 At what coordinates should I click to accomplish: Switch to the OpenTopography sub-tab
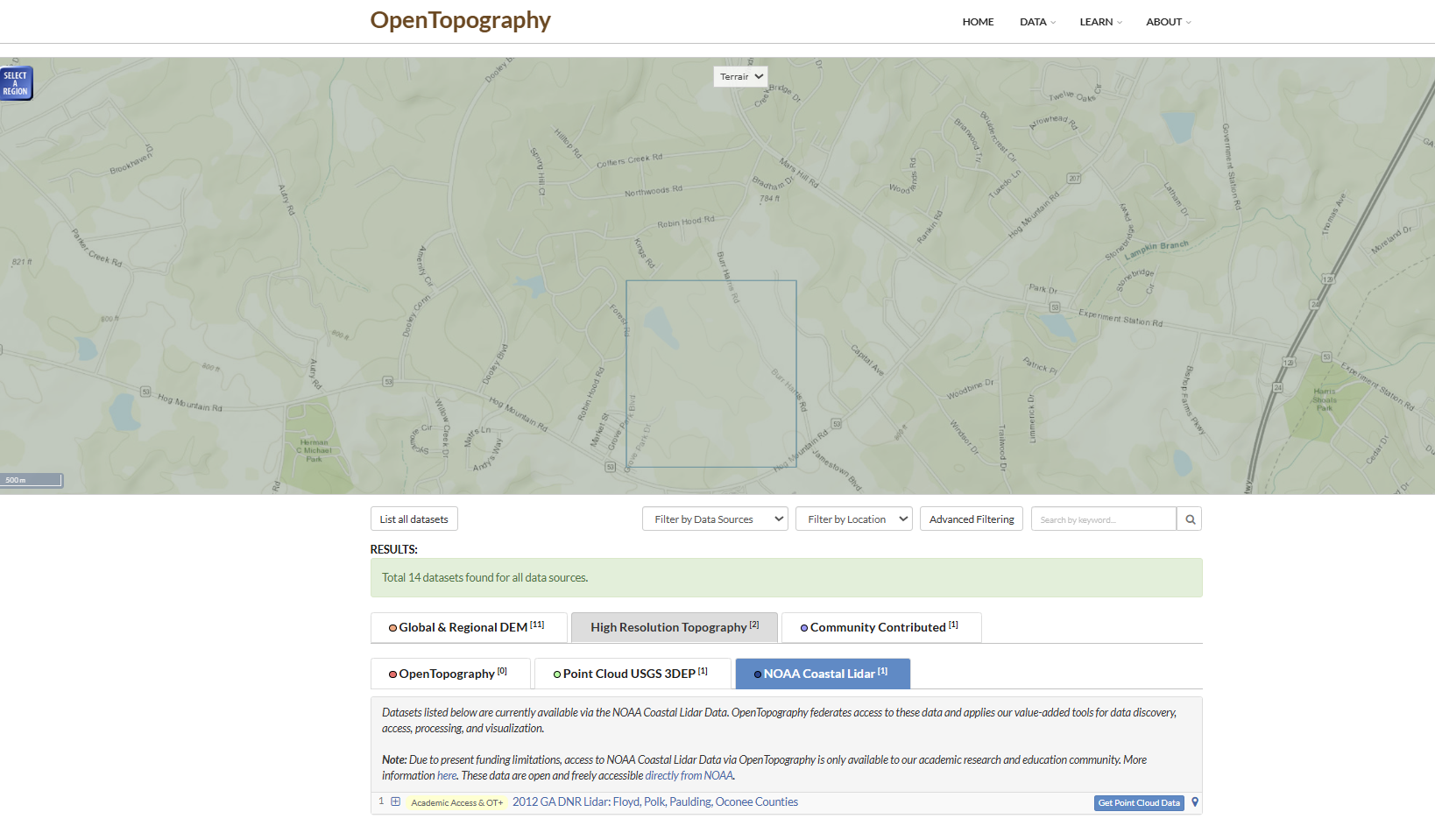(x=450, y=674)
